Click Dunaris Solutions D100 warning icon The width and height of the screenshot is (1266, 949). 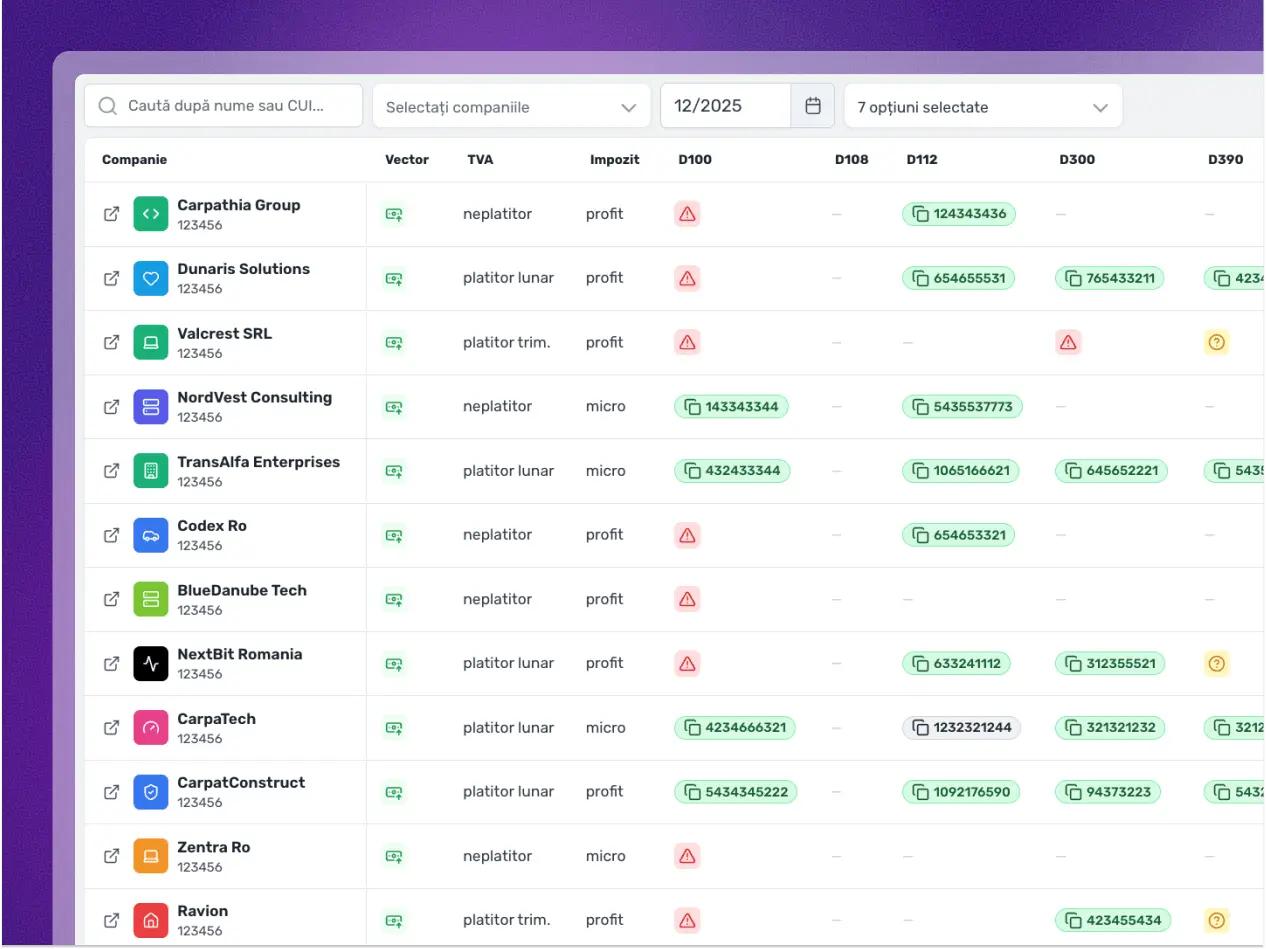687,278
